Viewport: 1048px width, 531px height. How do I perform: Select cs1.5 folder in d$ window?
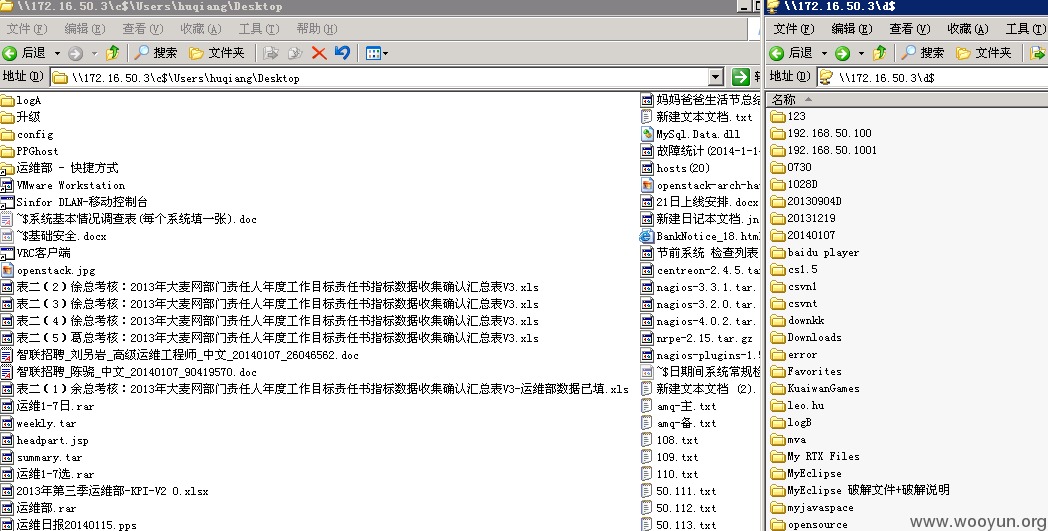(x=793, y=270)
